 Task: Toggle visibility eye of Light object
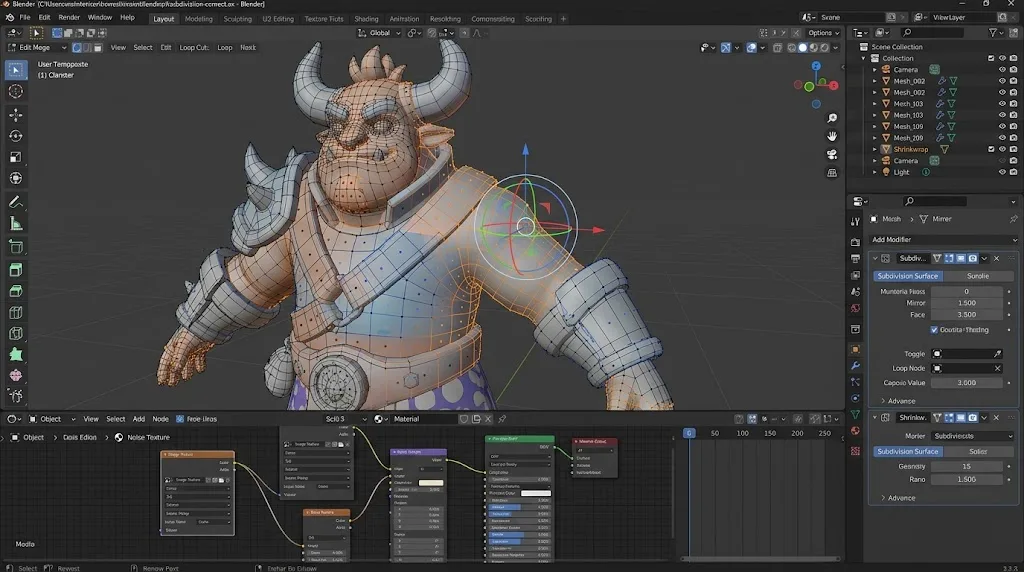1002,172
